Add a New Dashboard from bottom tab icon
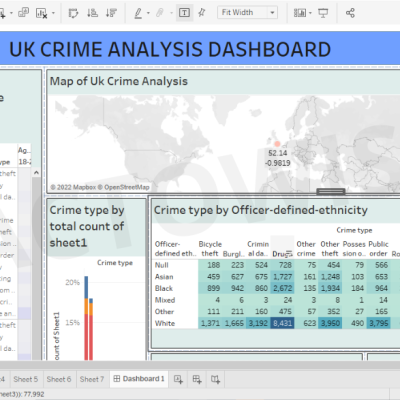400x400 pixels. click(197, 379)
